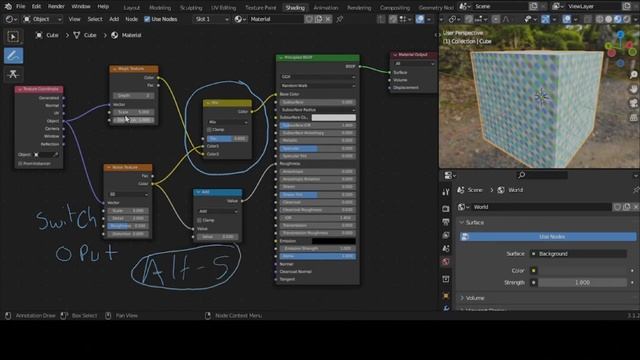Click Cube object in node breadcrumb

48,36
